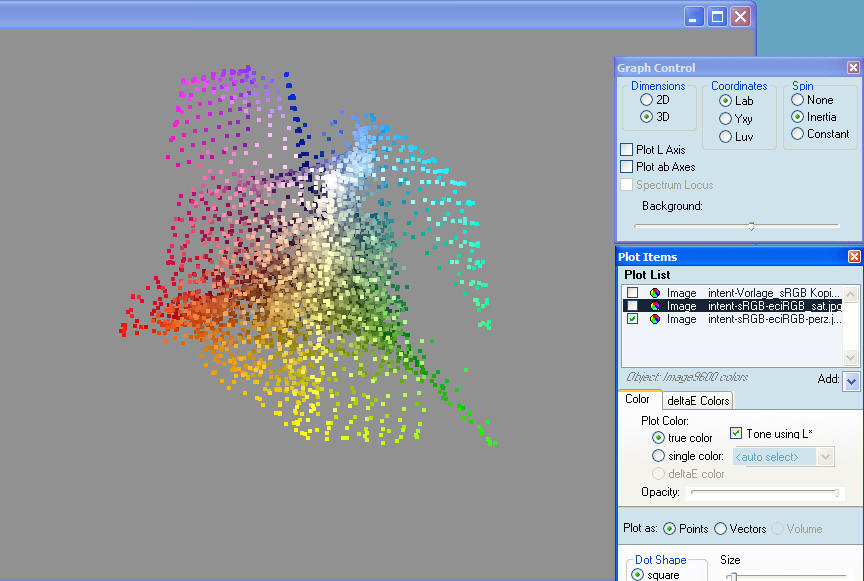Click color wheel icon of intent-sRGB-eciRGB_sat item

654,306
